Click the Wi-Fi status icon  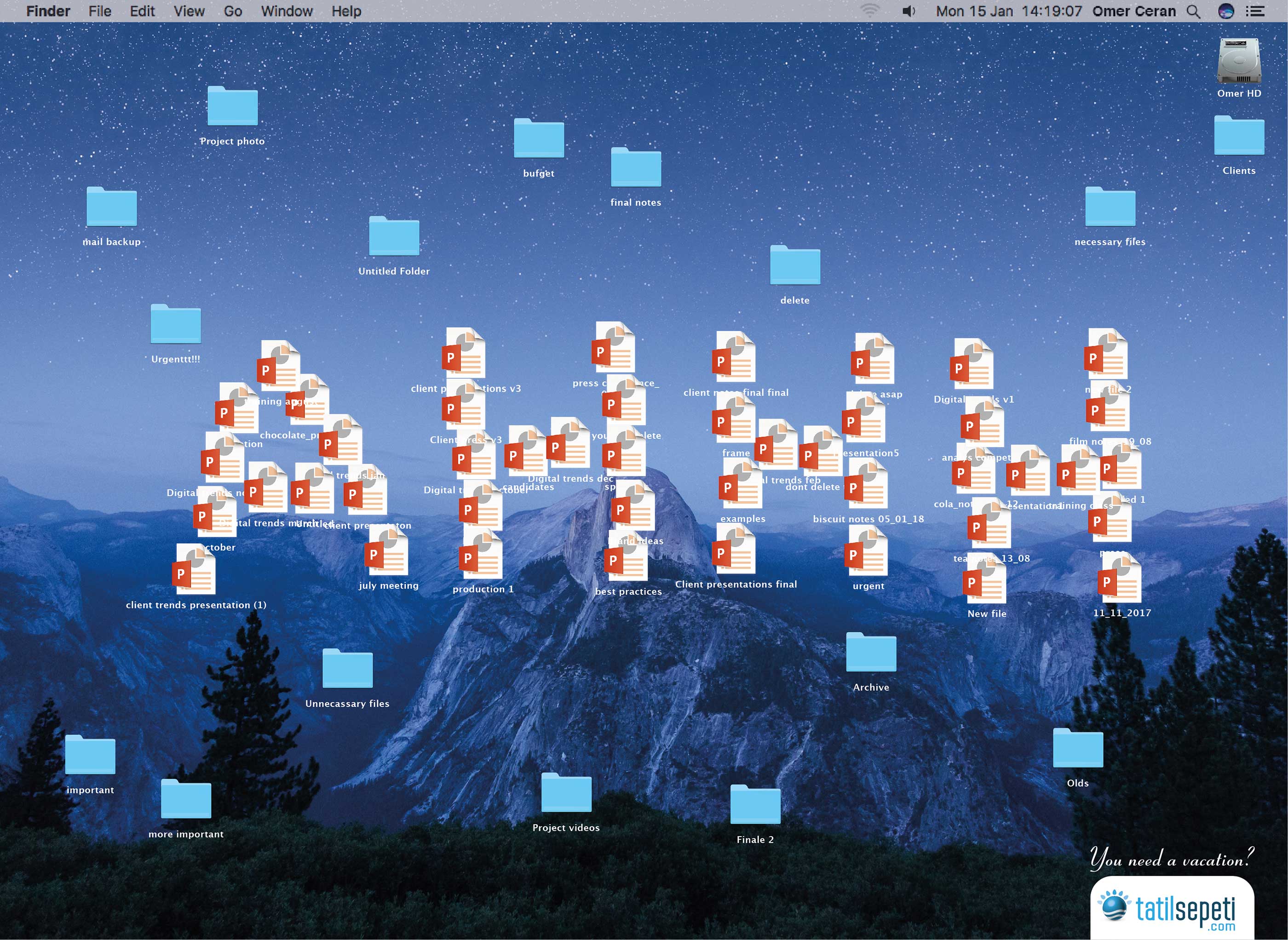tap(869, 11)
